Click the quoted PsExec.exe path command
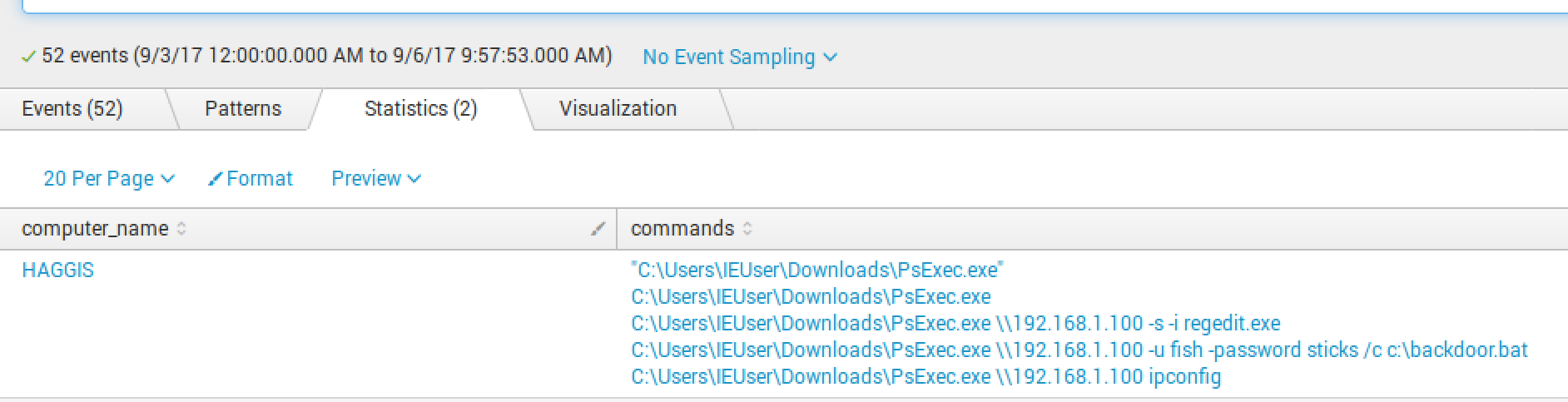The width and height of the screenshot is (1568, 402). pos(816,270)
